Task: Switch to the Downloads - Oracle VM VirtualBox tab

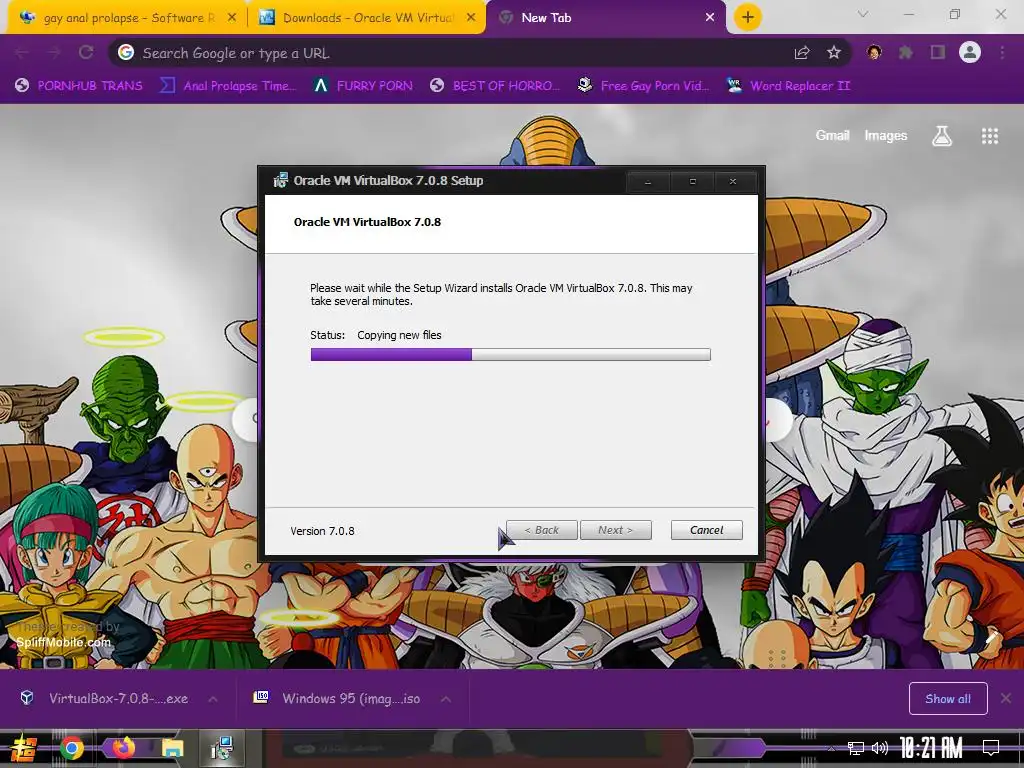Action: coord(368,18)
